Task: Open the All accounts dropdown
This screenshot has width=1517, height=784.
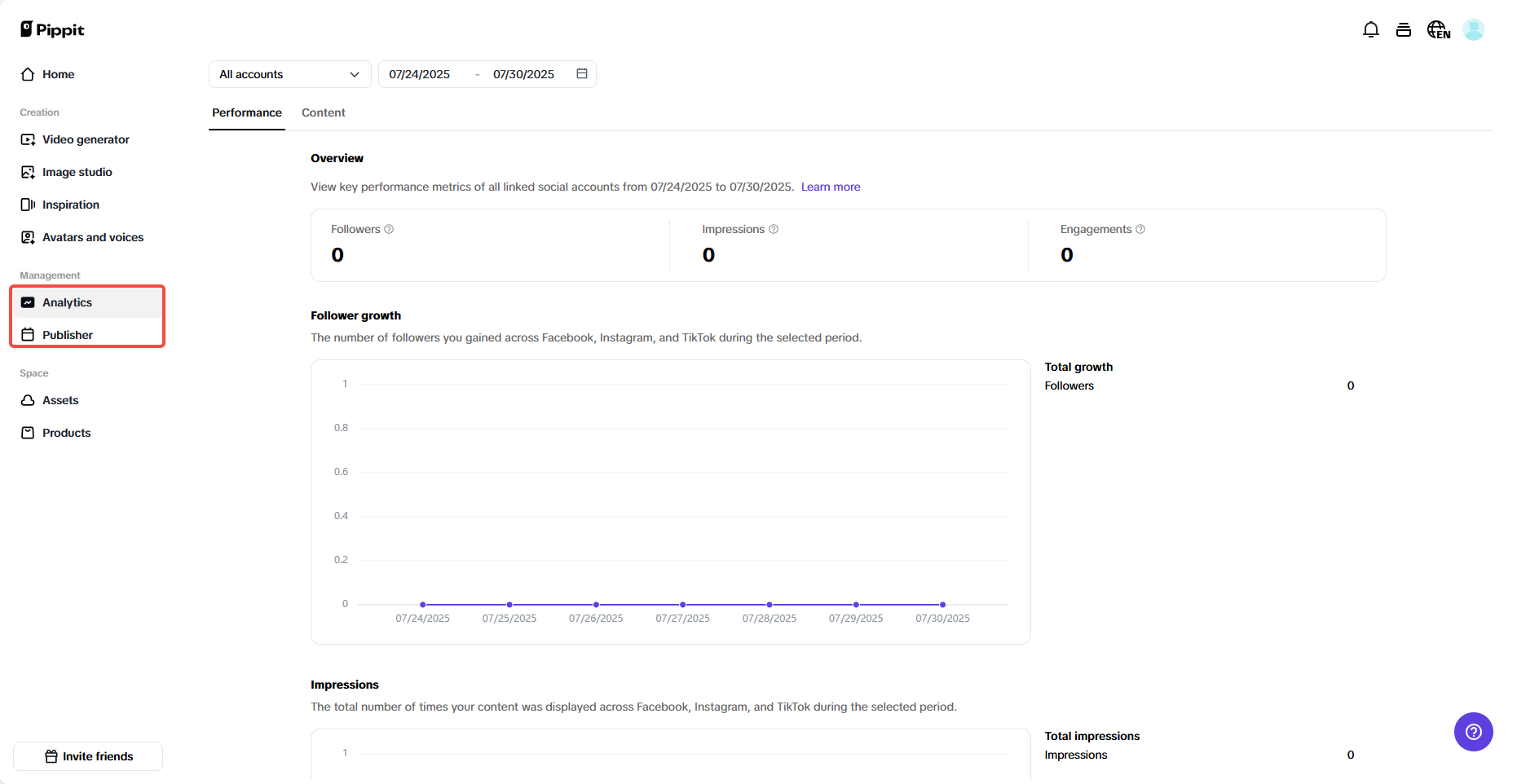Action: [289, 73]
